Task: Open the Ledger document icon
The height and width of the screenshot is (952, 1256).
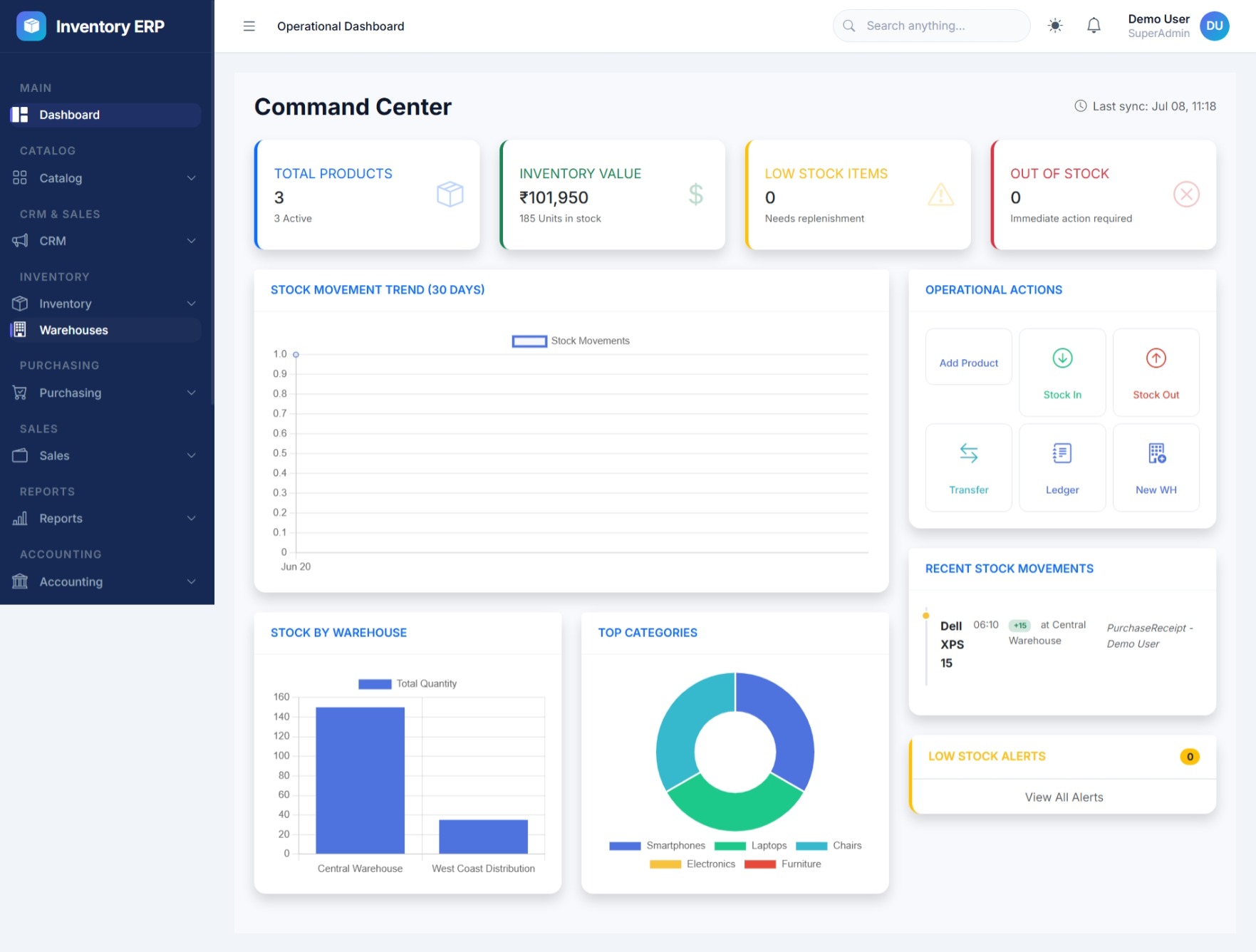Action: pyautogui.click(x=1062, y=453)
